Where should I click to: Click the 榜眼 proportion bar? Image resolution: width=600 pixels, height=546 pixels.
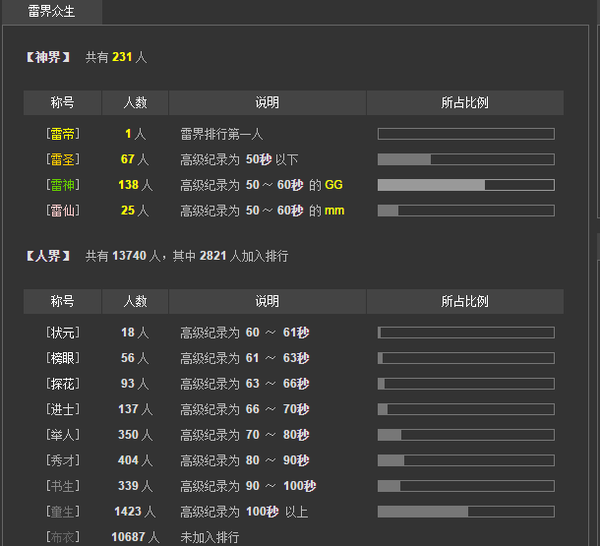466,358
